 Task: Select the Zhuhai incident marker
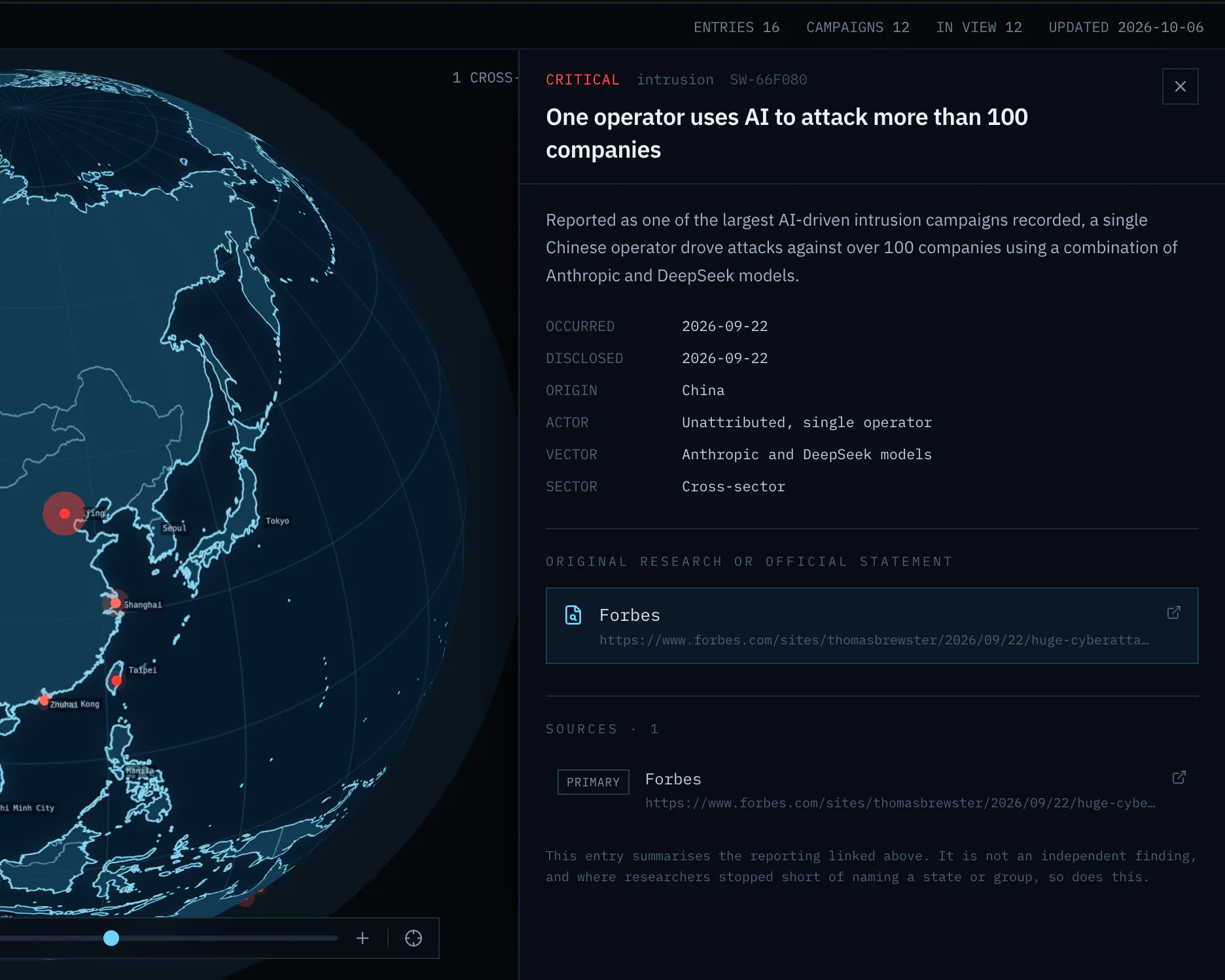(44, 701)
